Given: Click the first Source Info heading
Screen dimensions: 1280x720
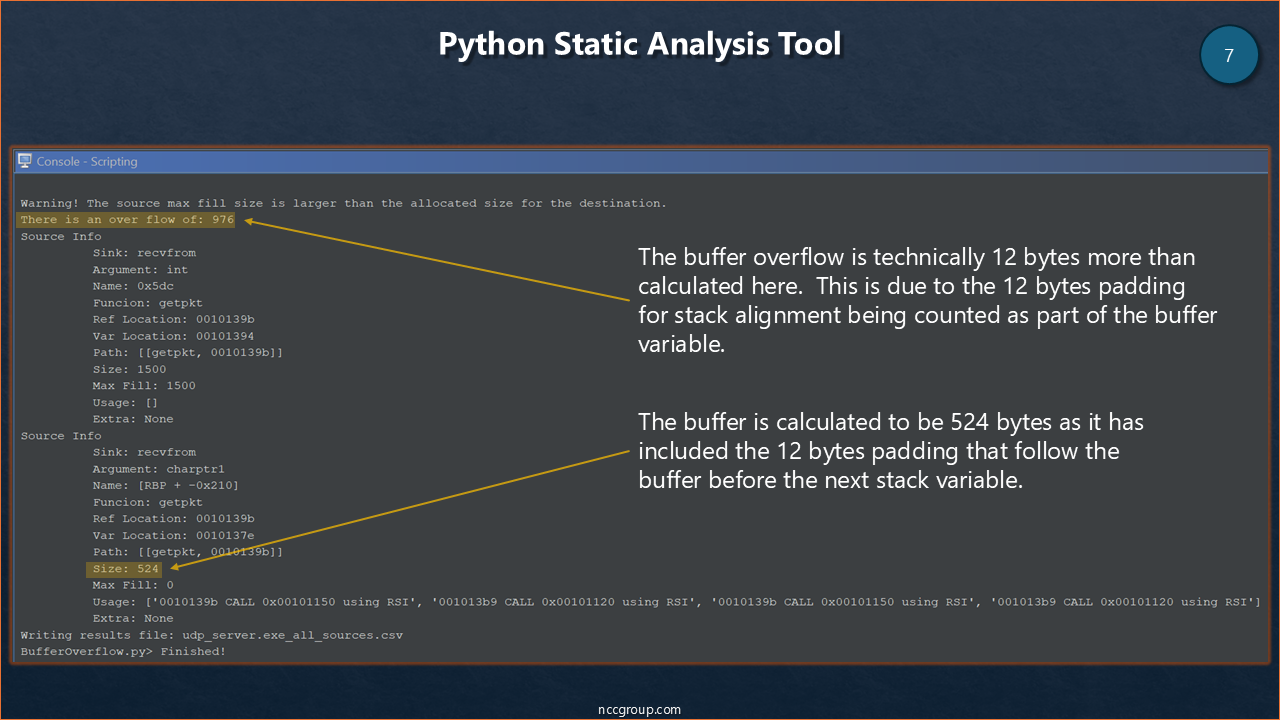Looking at the screenshot, I should click(x=61, y=237).
